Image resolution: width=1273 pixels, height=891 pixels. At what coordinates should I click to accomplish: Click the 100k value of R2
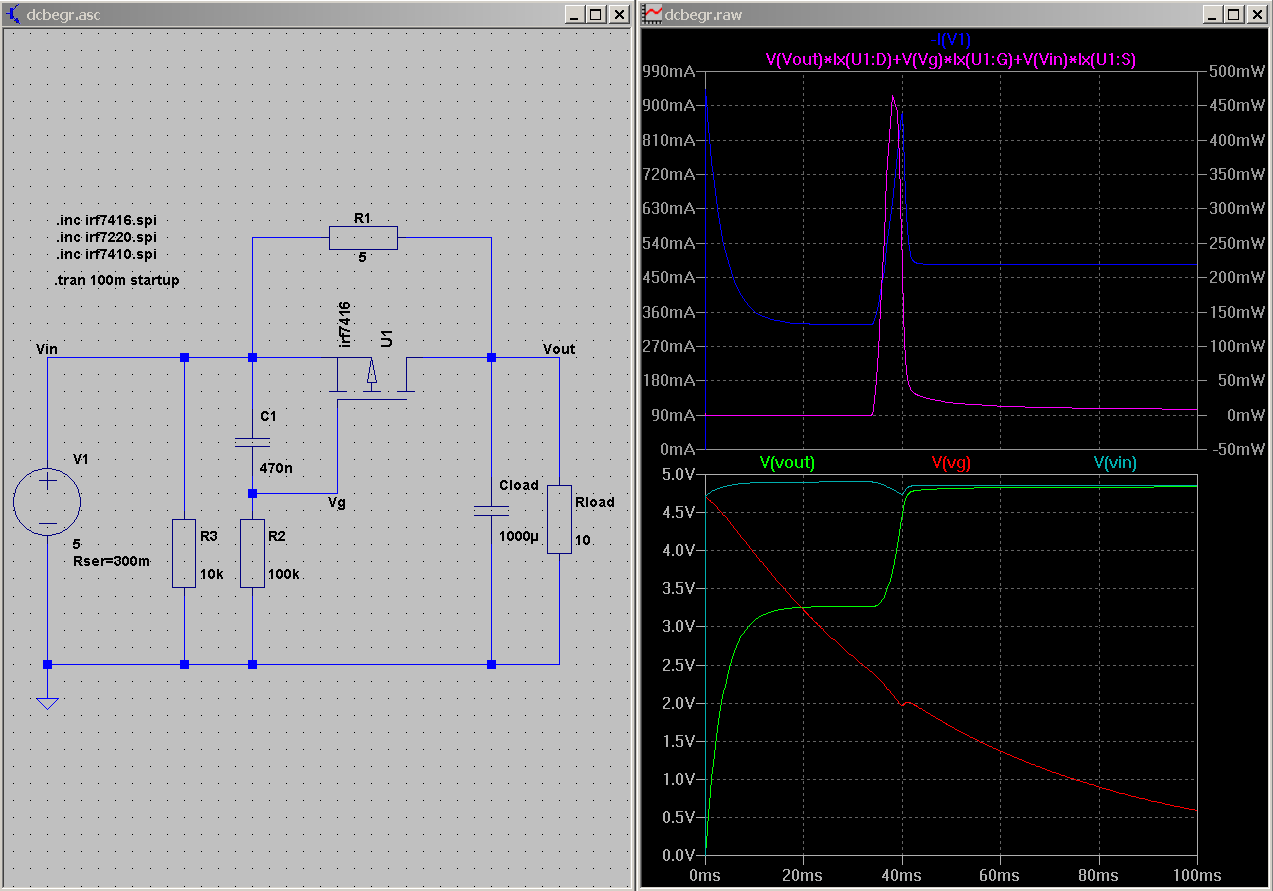[284, 575]
